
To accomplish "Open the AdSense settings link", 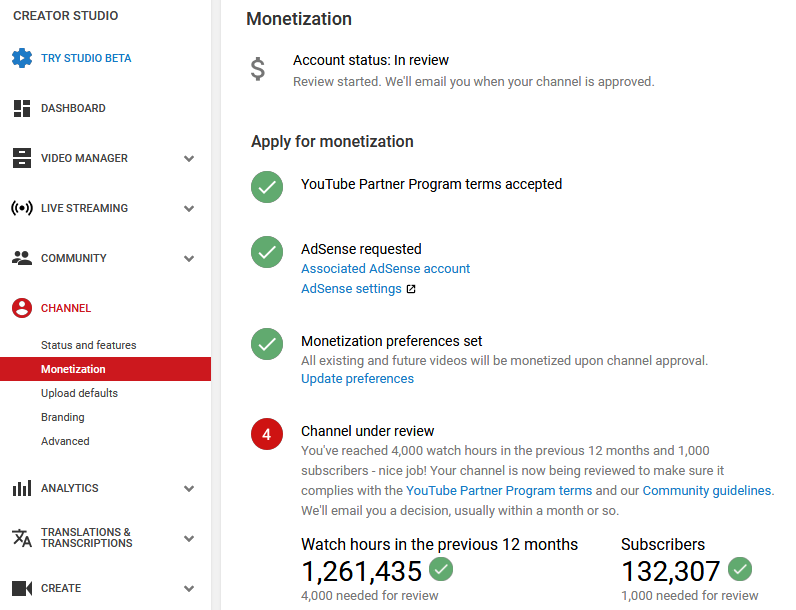I will [351, 289].
